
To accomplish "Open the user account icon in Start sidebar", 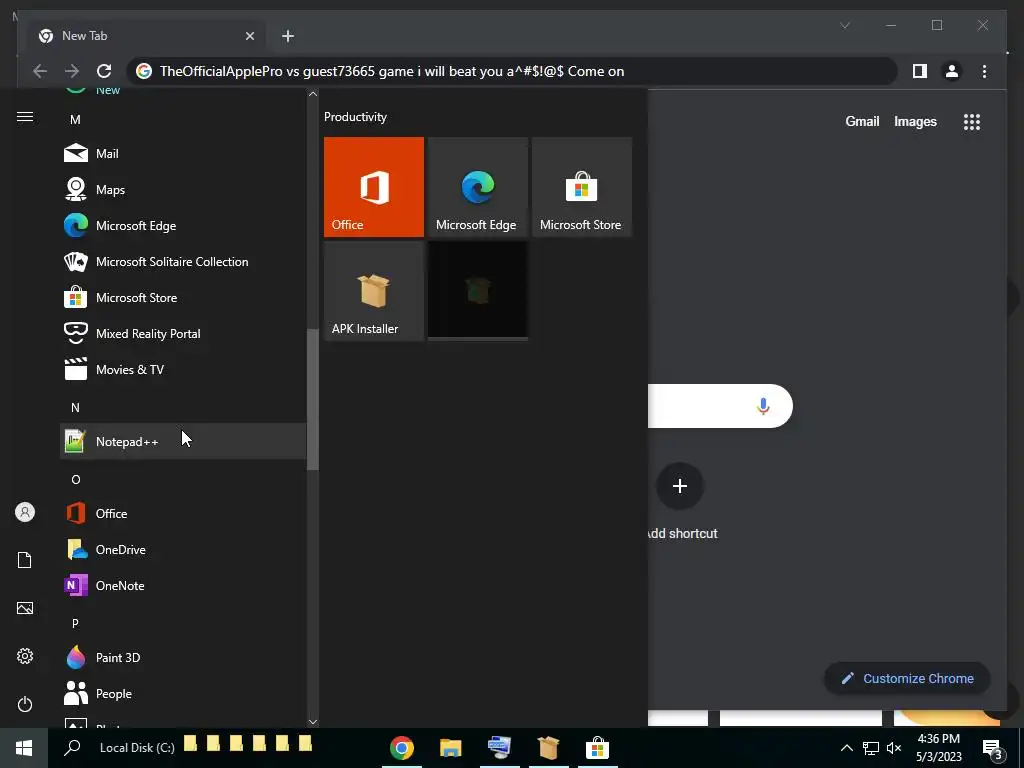I will (x=25, y=512).
